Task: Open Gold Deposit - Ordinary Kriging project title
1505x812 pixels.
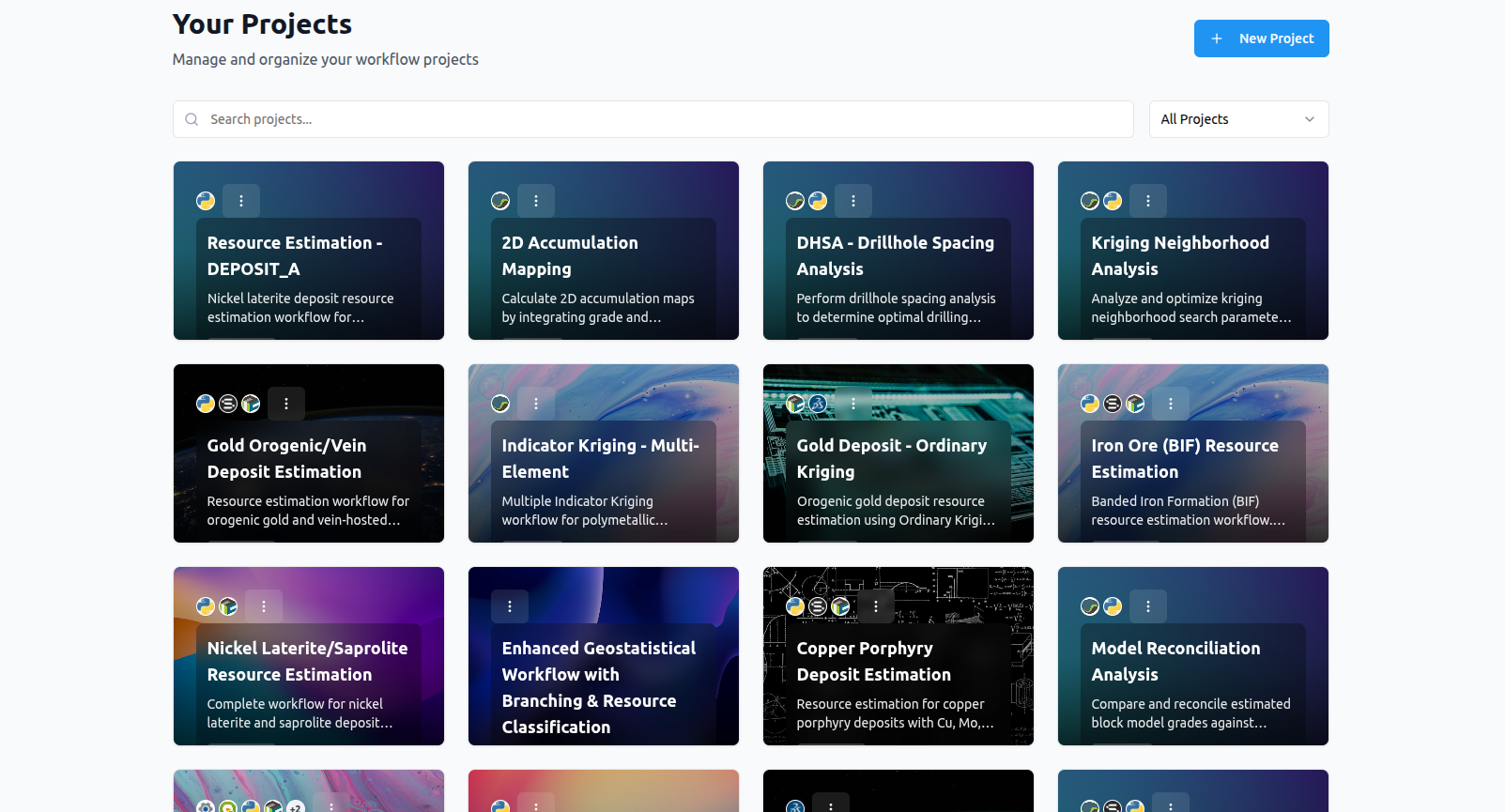Action: (x=892, y=458)
